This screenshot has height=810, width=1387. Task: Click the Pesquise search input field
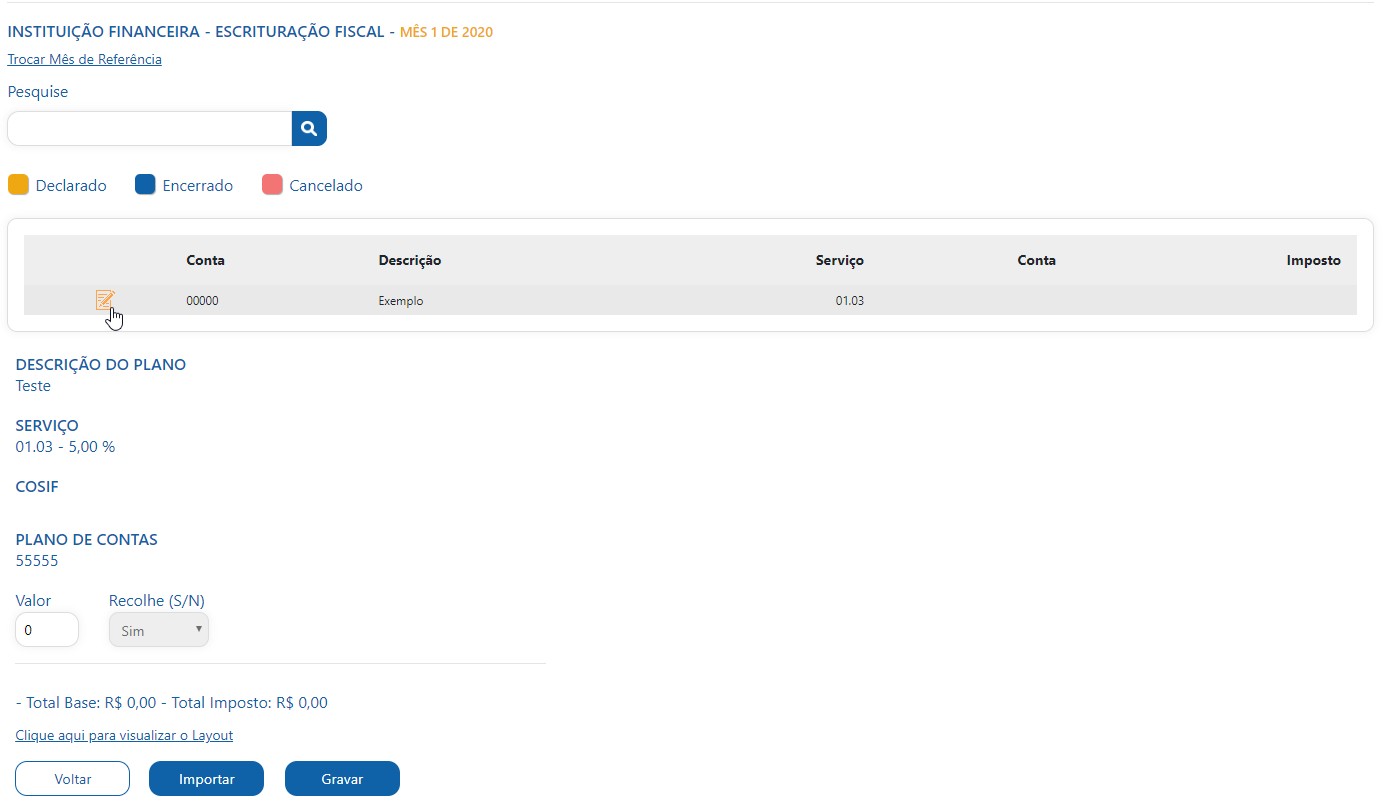(150, 128)
